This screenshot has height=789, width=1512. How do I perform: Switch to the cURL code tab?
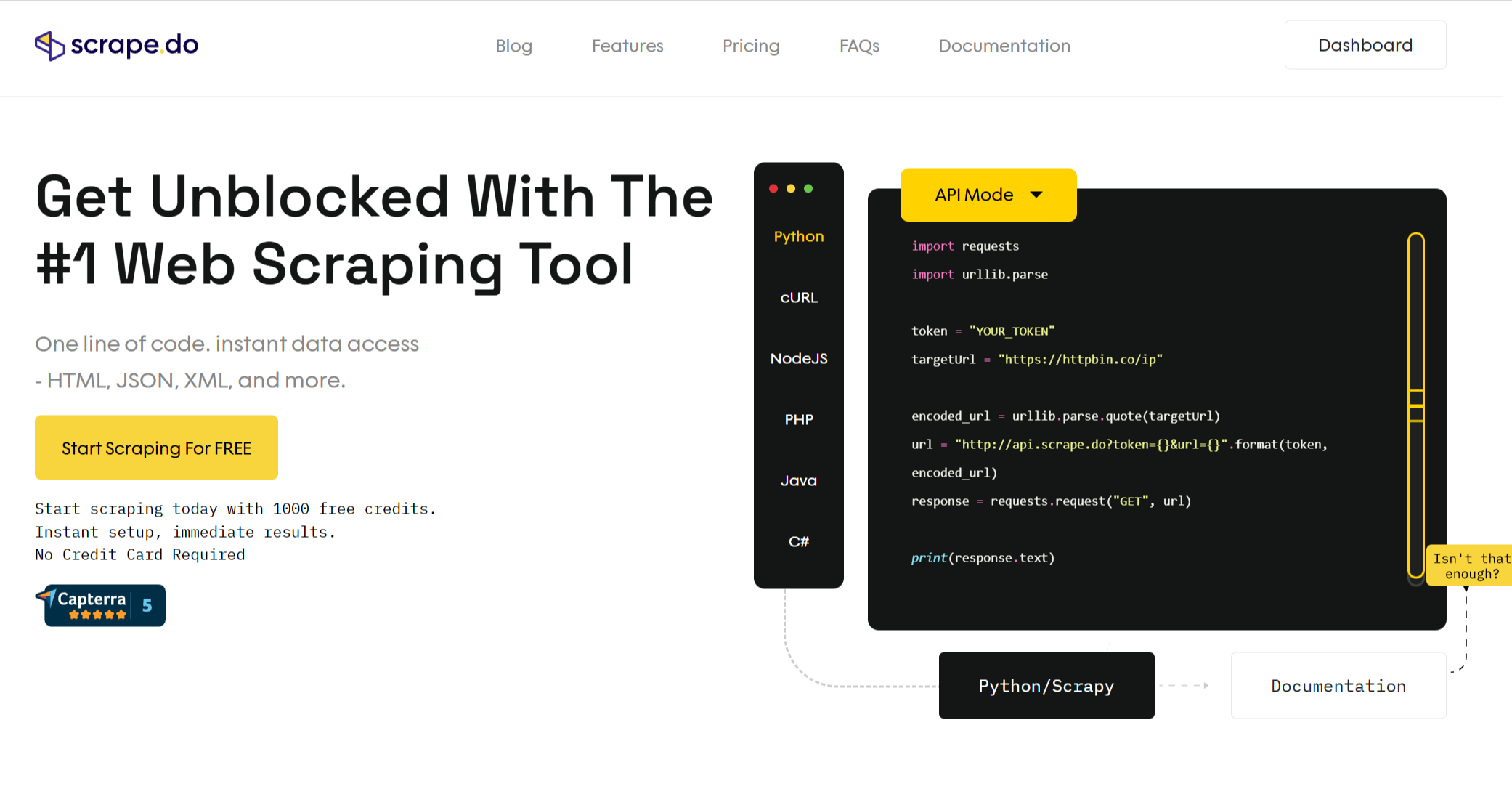(x=798, y=298)
